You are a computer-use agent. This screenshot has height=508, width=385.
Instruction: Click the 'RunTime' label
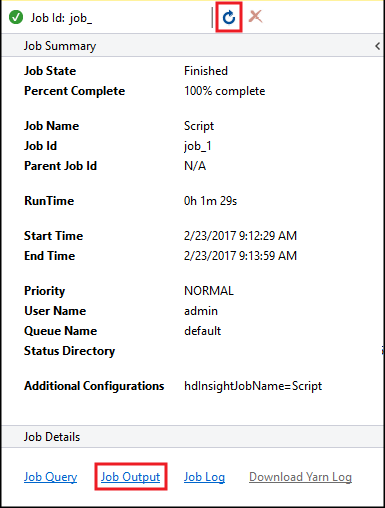click(49, 201)
